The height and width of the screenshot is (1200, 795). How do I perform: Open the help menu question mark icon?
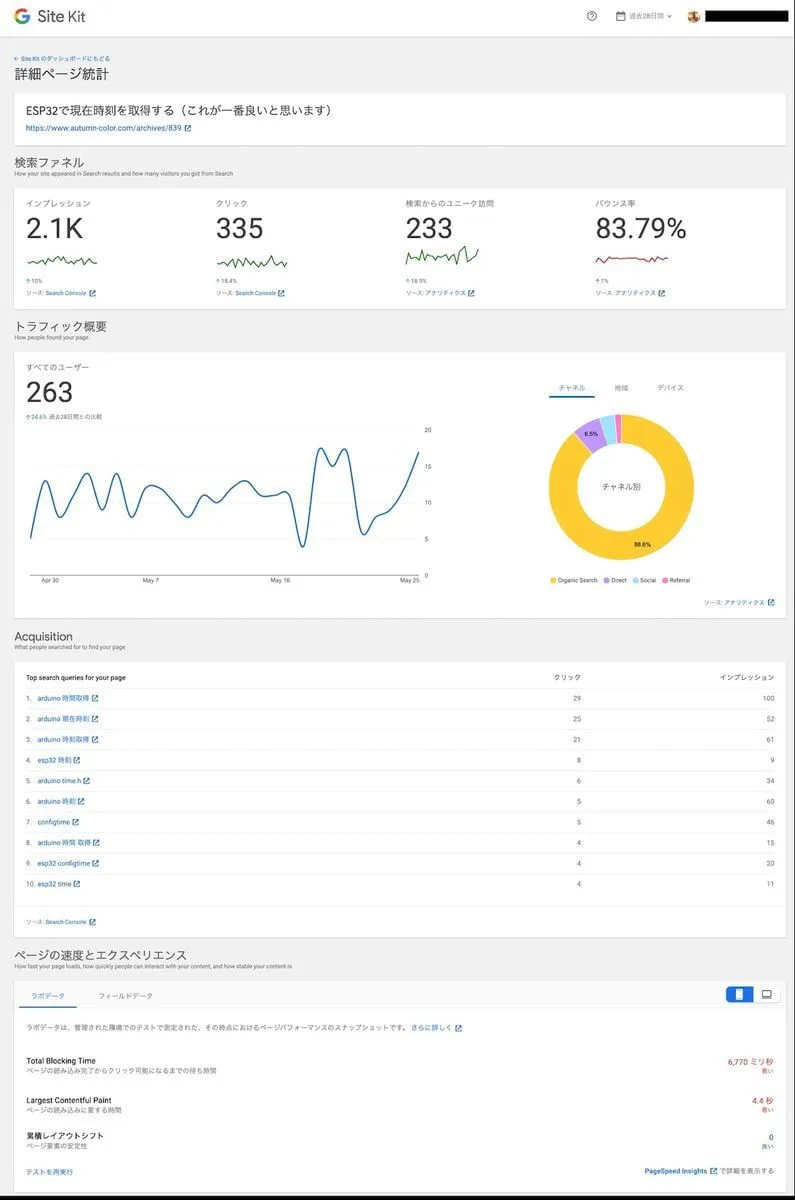pos(592,16)
